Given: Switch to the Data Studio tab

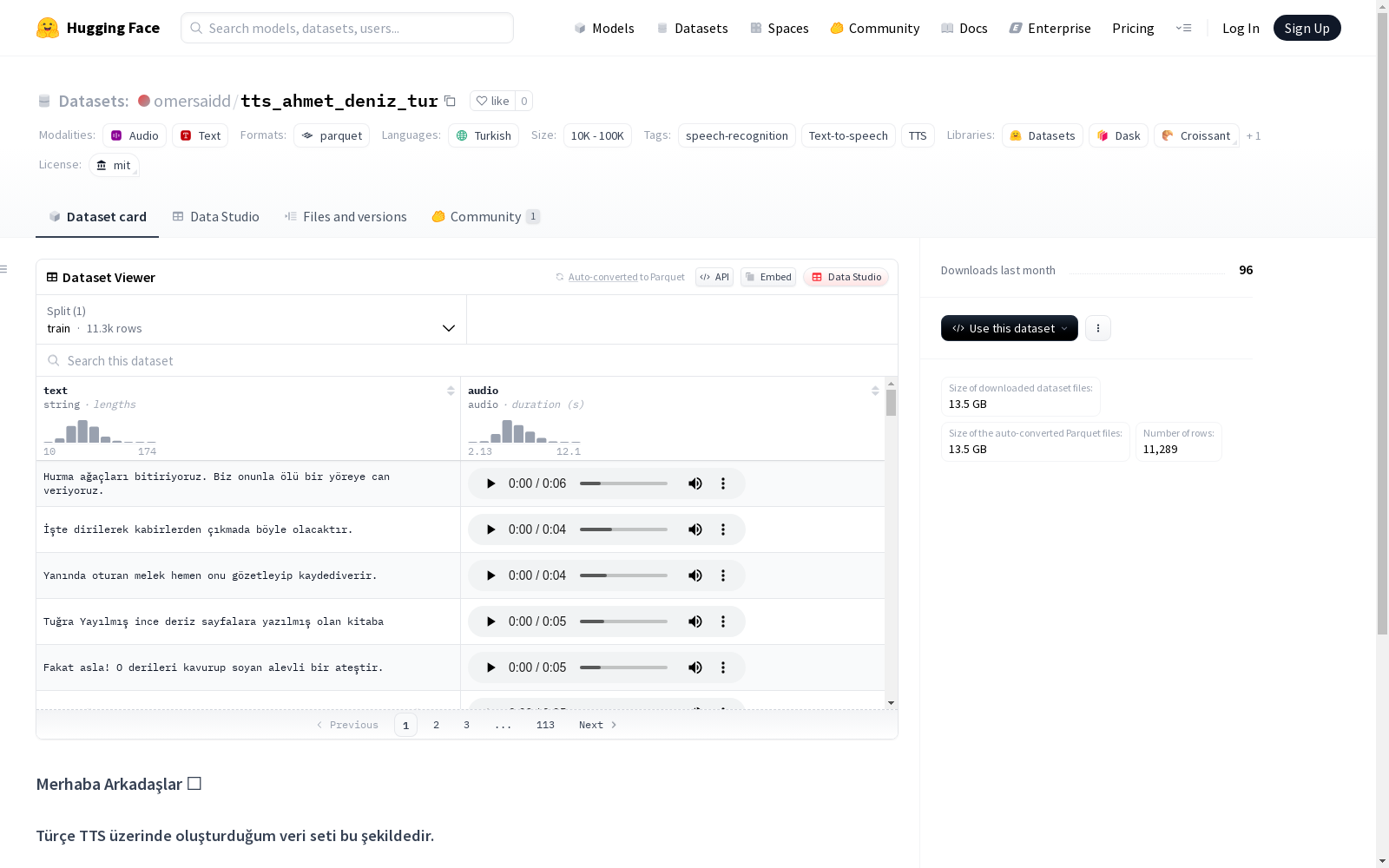Looking at the screenshot, I should point(216,217).
